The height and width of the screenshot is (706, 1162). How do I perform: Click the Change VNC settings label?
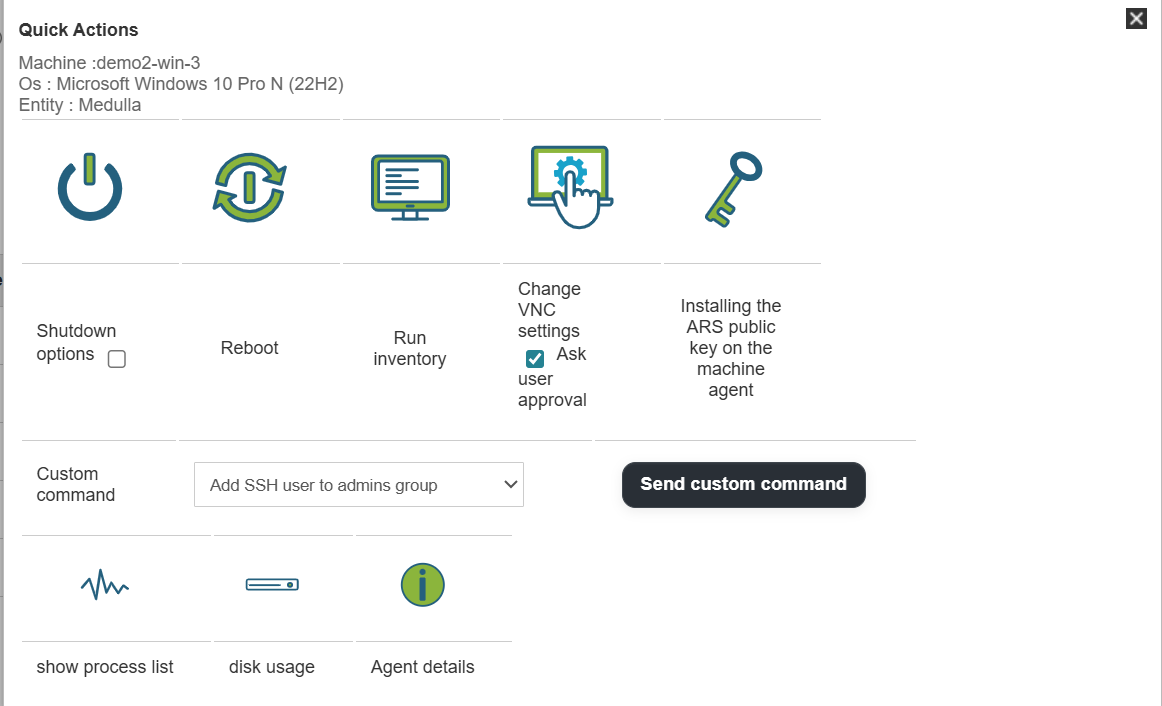pos(549,309)
